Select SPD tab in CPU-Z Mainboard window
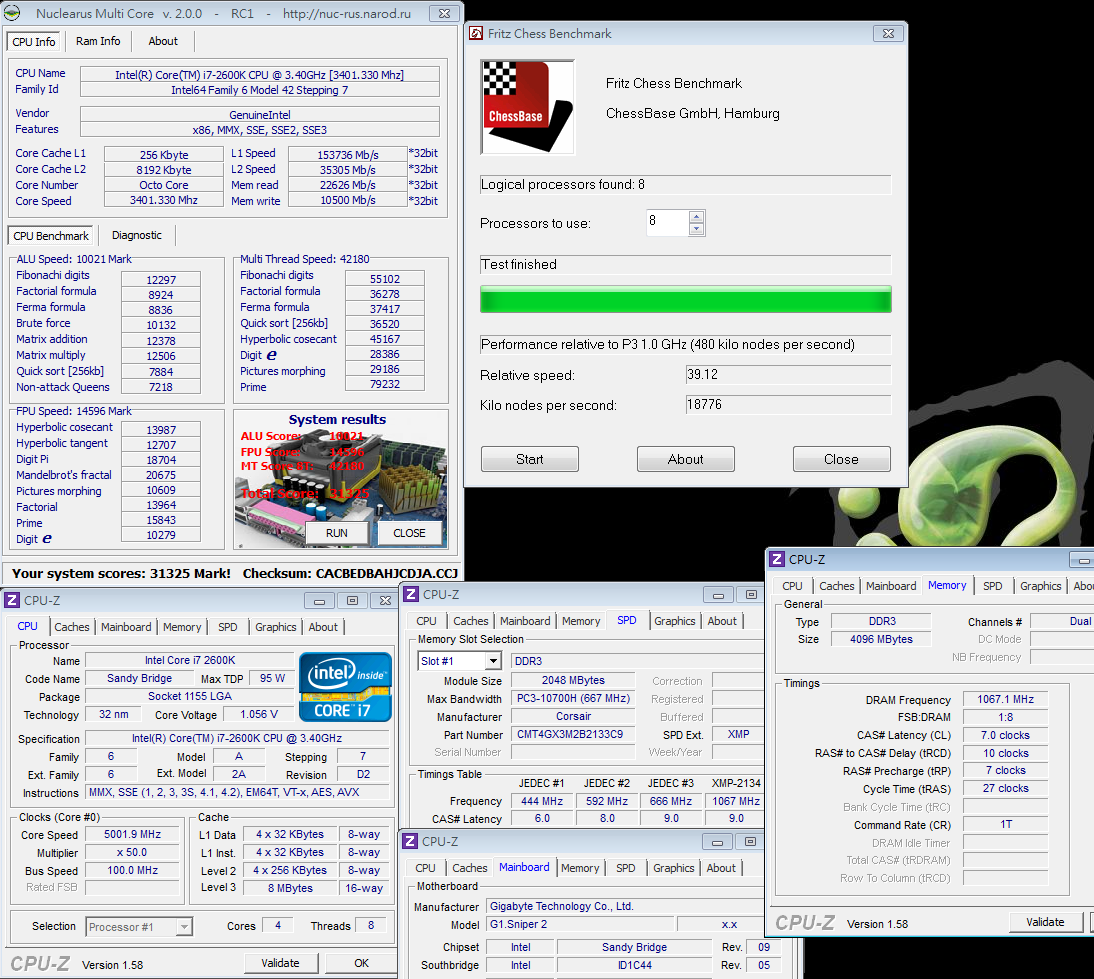 coord(626,867)
